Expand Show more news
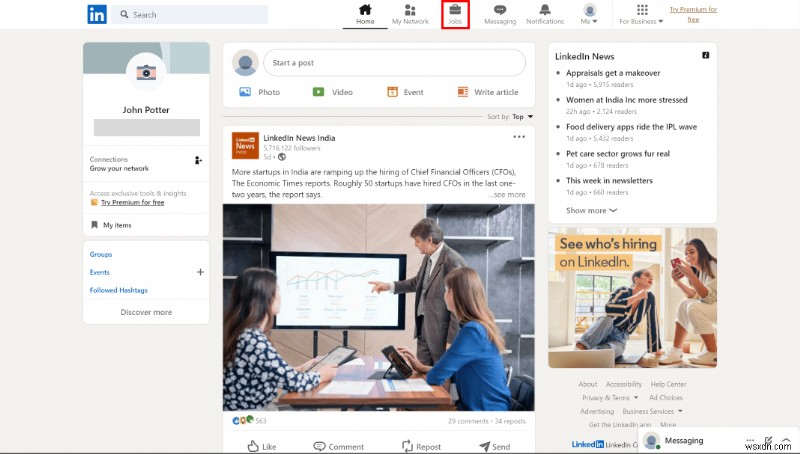 pos(591,210)
